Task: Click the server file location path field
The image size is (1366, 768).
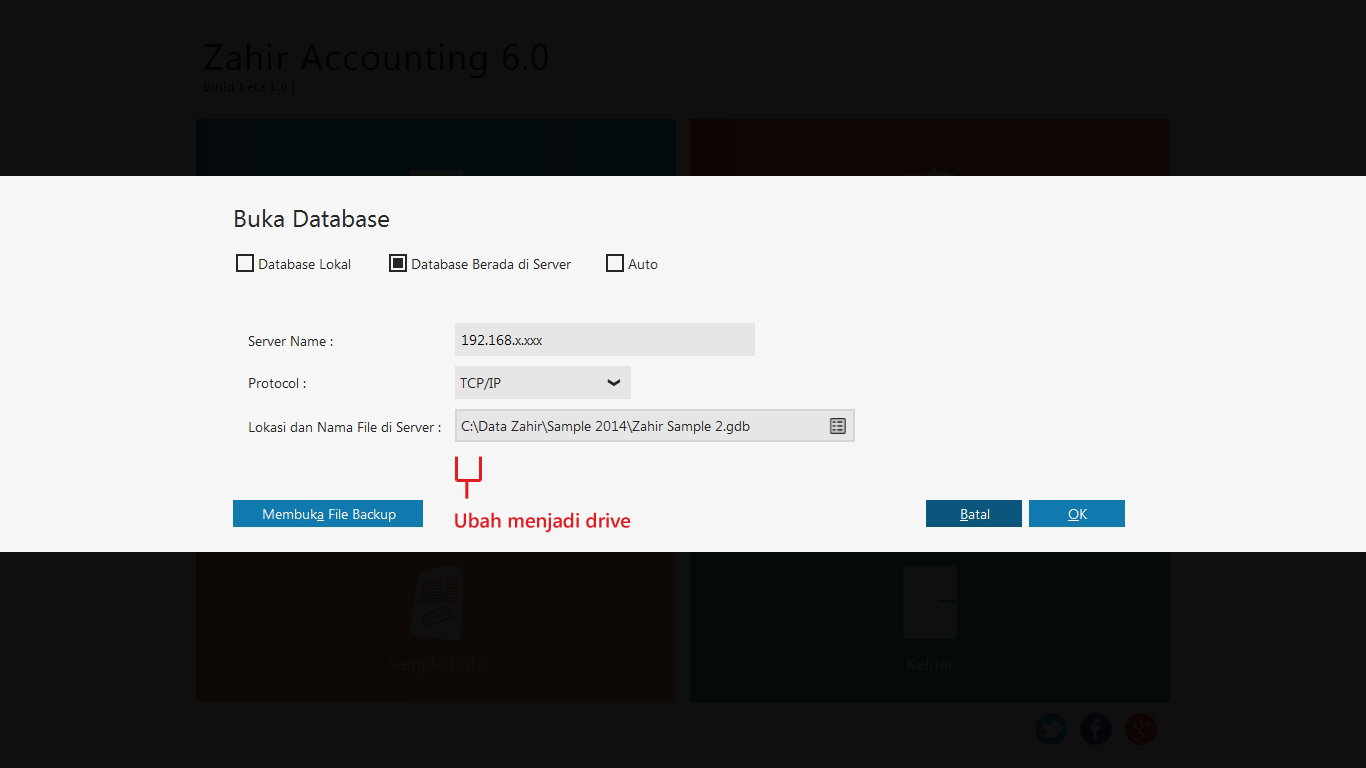Action: [655, 426]
